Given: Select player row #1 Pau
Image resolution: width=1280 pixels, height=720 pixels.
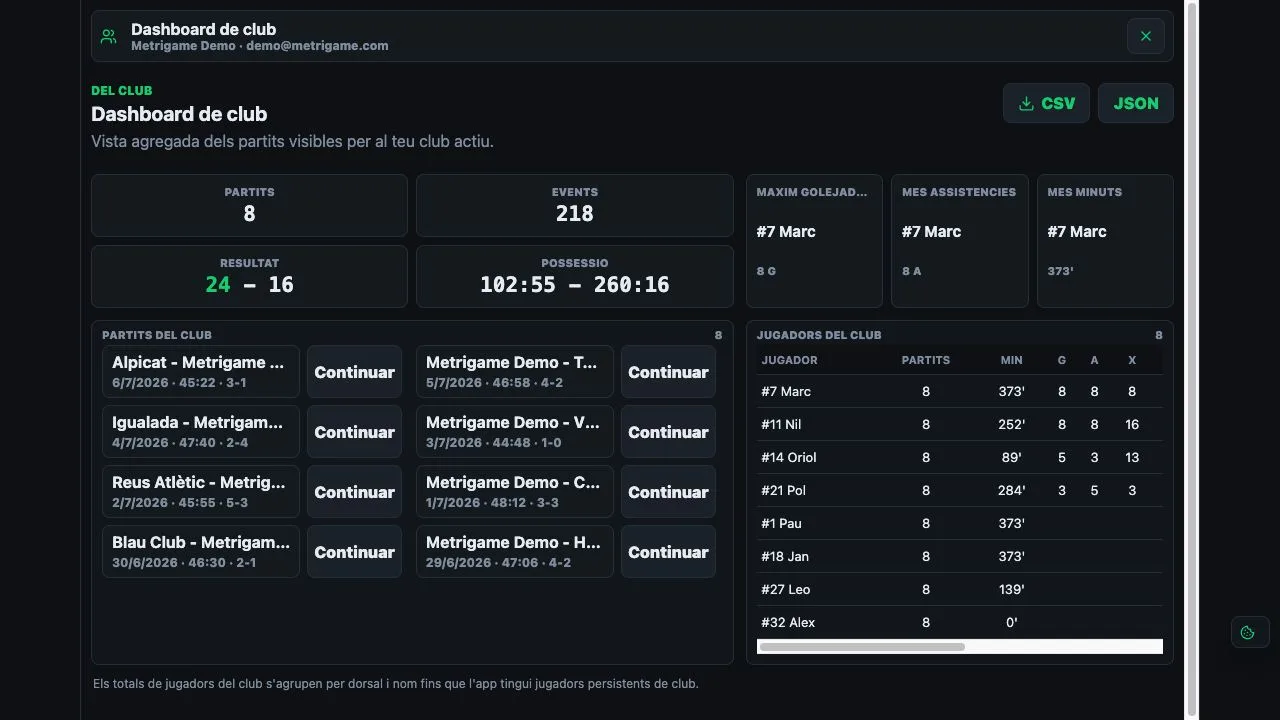Looking at the screenshot, I should pos(960,523).
